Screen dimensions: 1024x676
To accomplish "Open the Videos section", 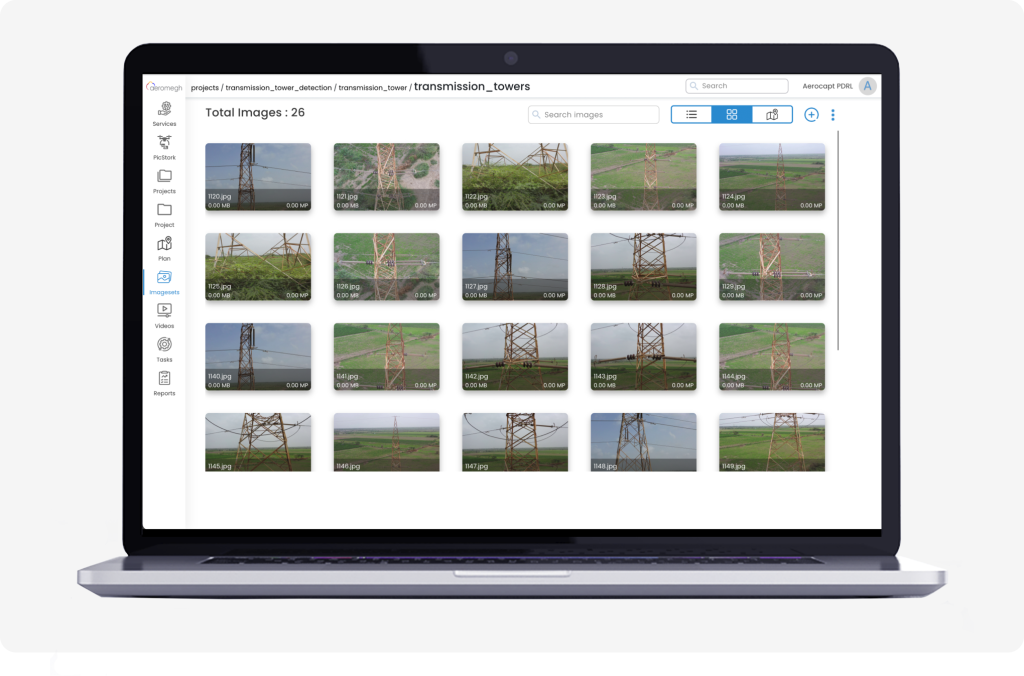I will click(x=164, y=315).
